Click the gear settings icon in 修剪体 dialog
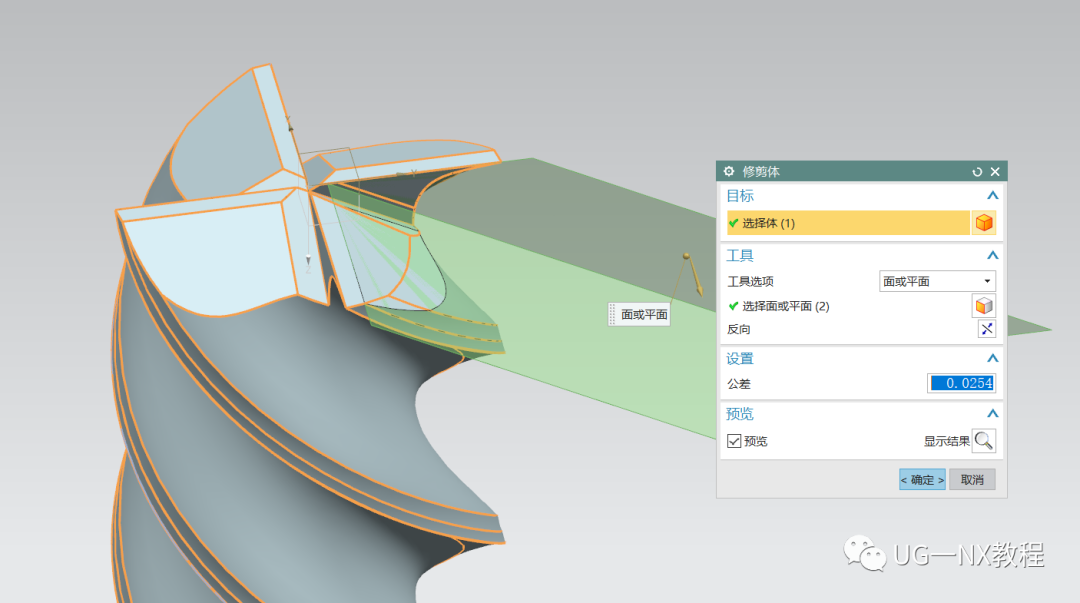The image size is (1080, 603). pyautogui.click(x=729, y=171)
